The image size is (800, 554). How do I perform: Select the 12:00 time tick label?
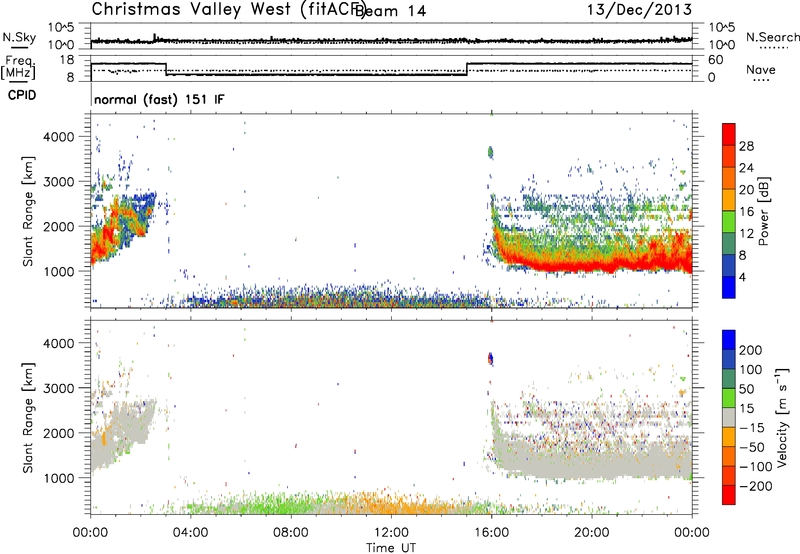(x=391, y=533)
